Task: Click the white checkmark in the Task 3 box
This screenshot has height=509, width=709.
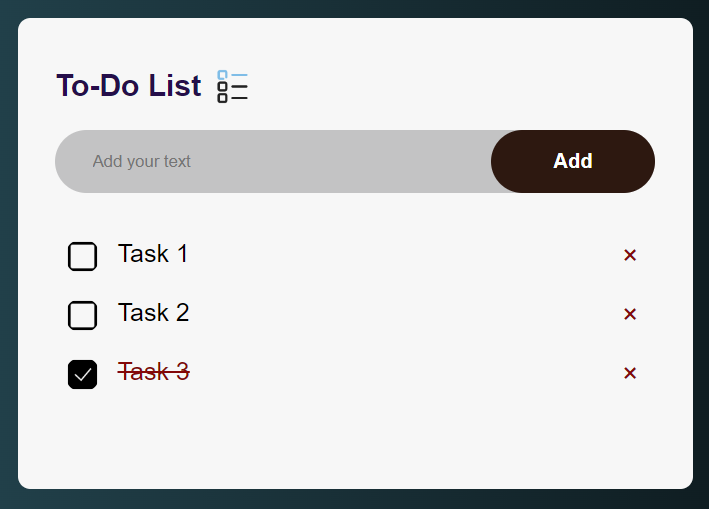Action: coord(83,375)
